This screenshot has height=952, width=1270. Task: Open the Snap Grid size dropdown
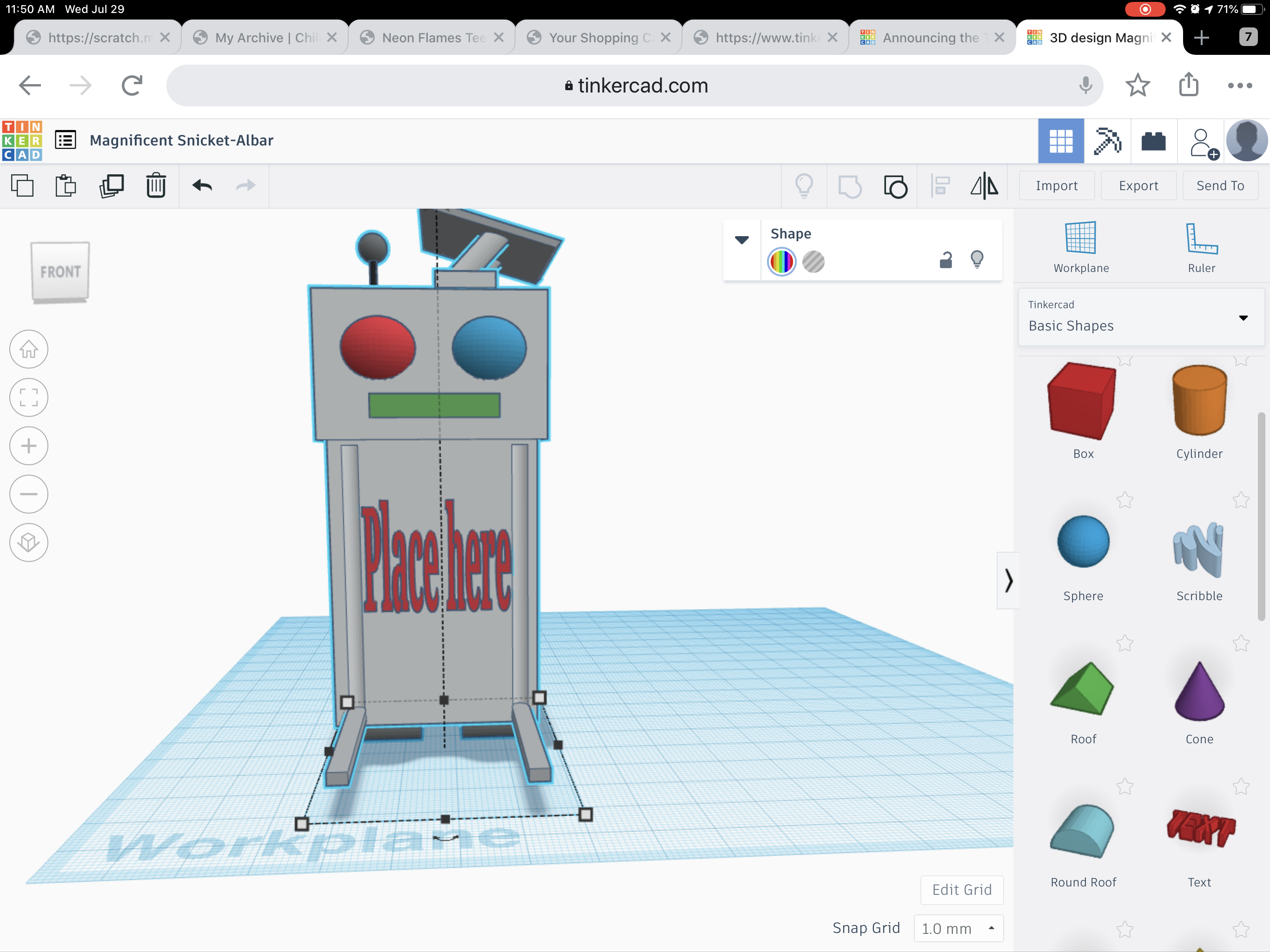(958, 928)
